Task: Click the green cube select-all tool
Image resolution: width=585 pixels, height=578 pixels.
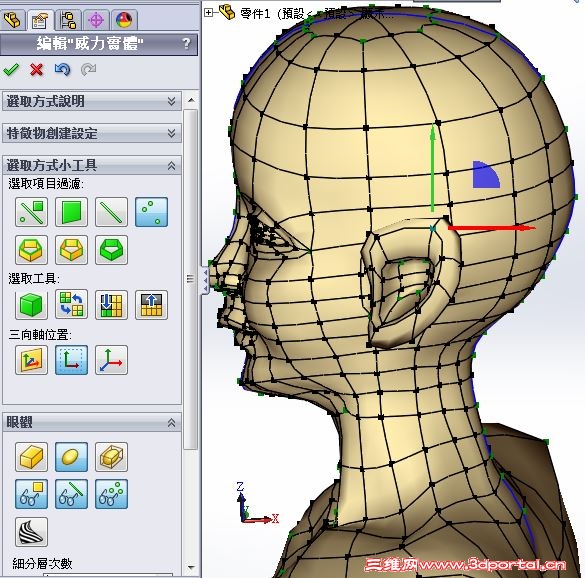Action: (31, 305)
